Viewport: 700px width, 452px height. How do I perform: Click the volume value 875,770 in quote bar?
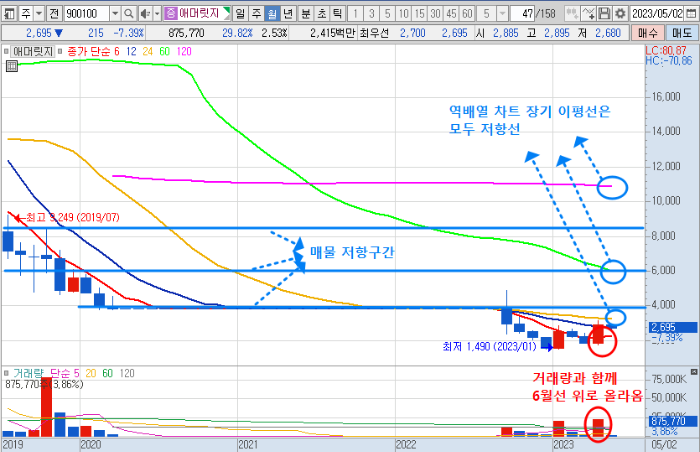pyautogui.click(x=186, y=33)
